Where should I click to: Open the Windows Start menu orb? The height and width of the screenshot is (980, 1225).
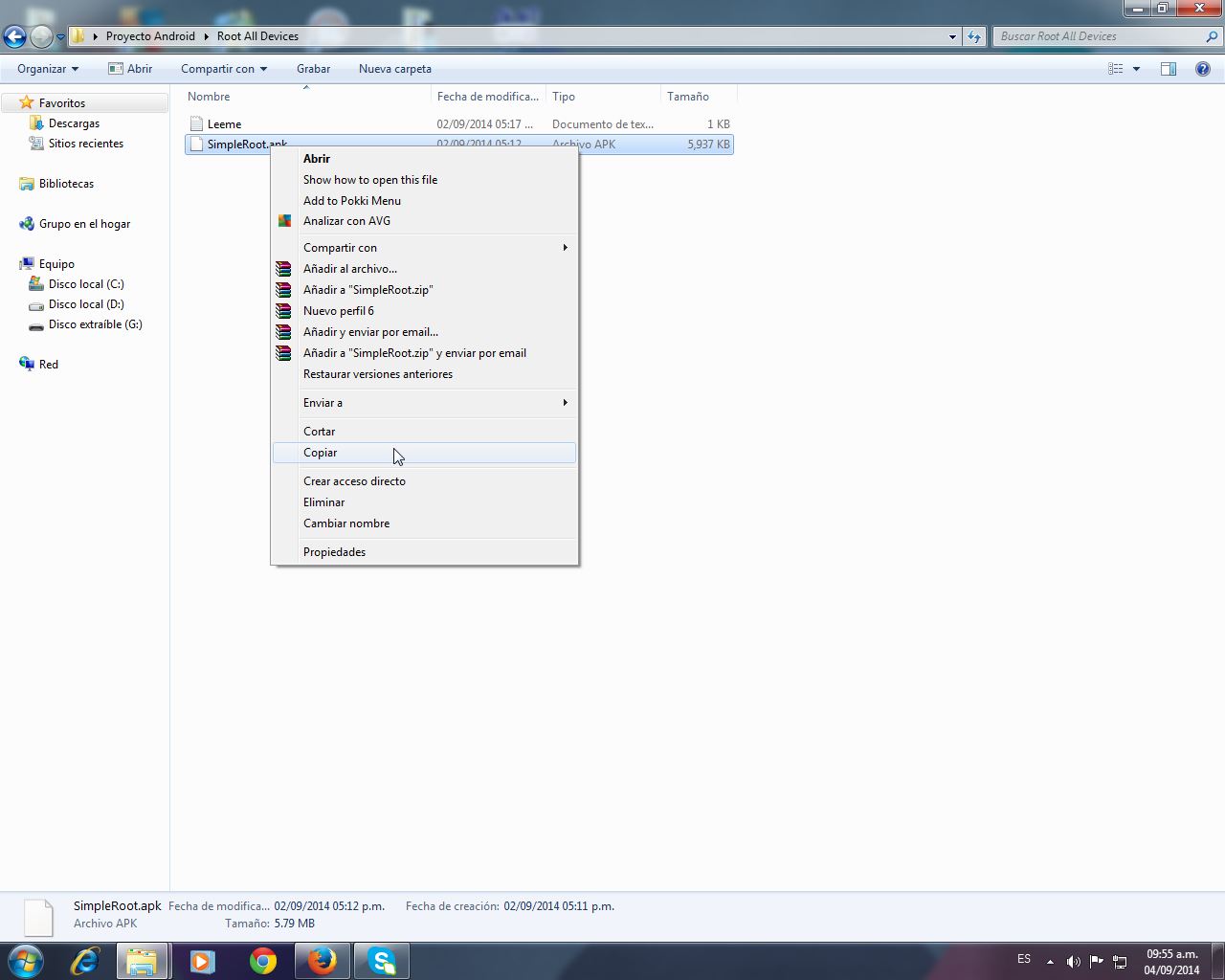pyautogui.click(x=26, y=960)
